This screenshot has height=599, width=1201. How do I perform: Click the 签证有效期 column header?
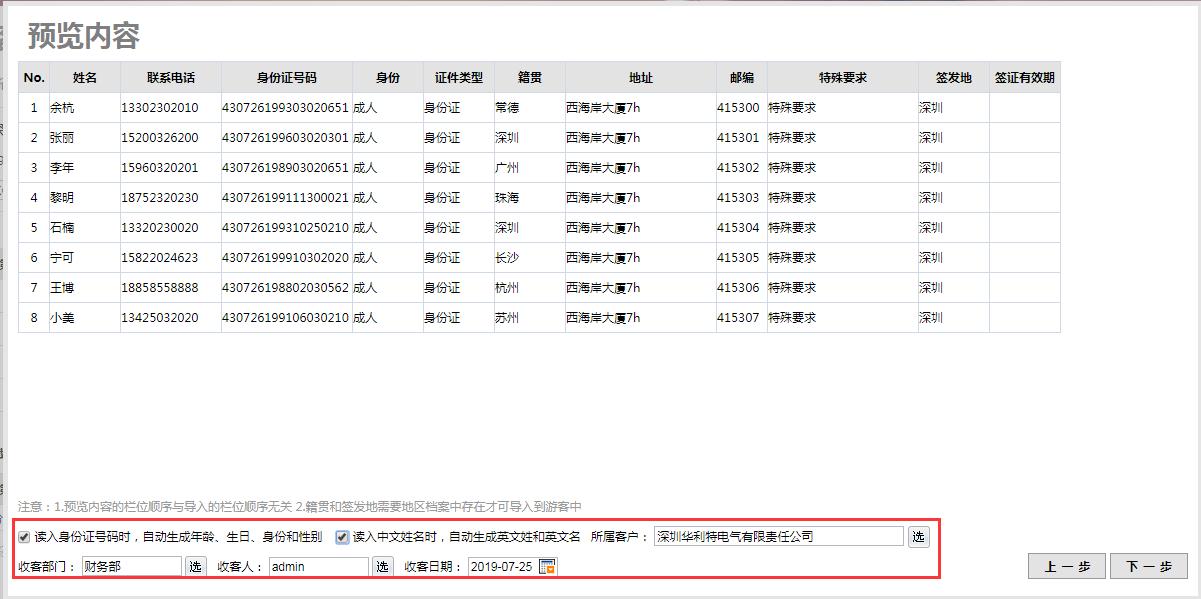1024,78
